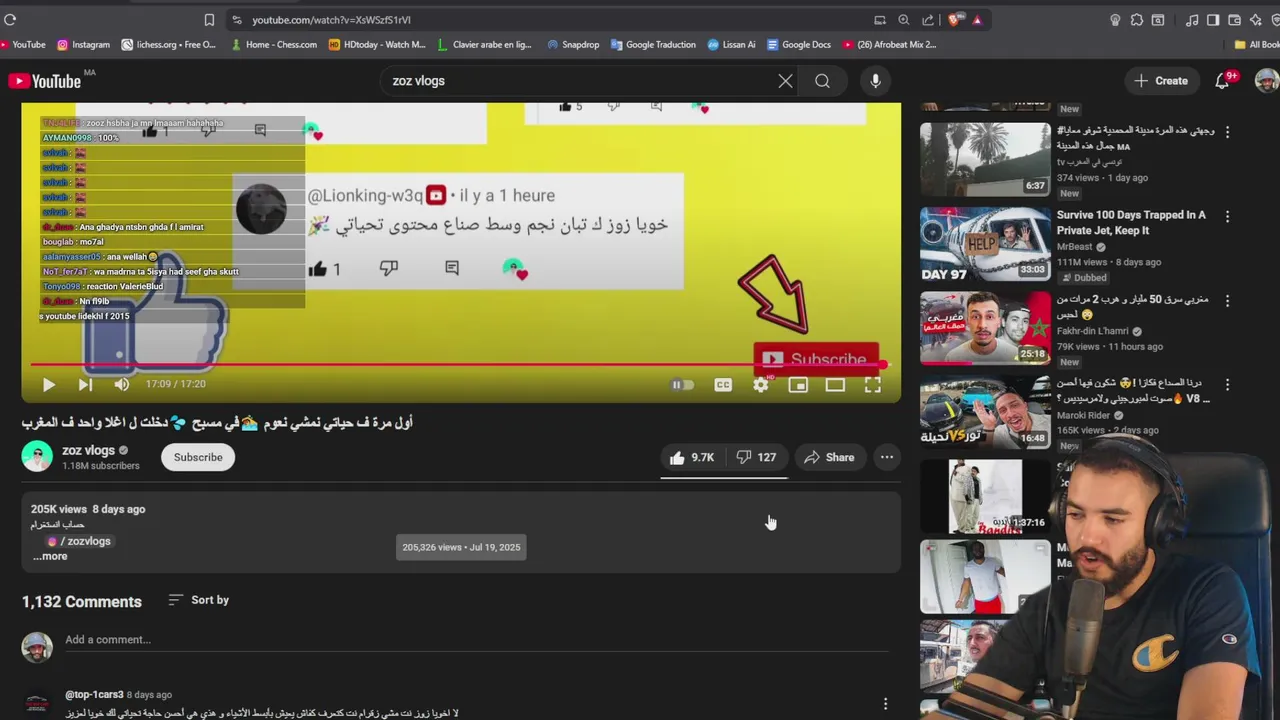Skip to the next video
This screenshot has height=720, width=1280.
pos(85,384)
